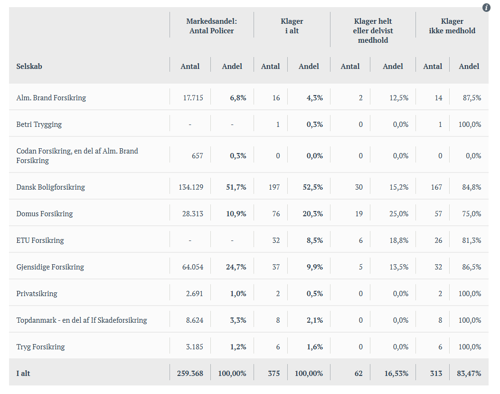Select the Alm. Brand Forsikring row
This screenshot has width=500, height=394.
click(x=249, y=98)
